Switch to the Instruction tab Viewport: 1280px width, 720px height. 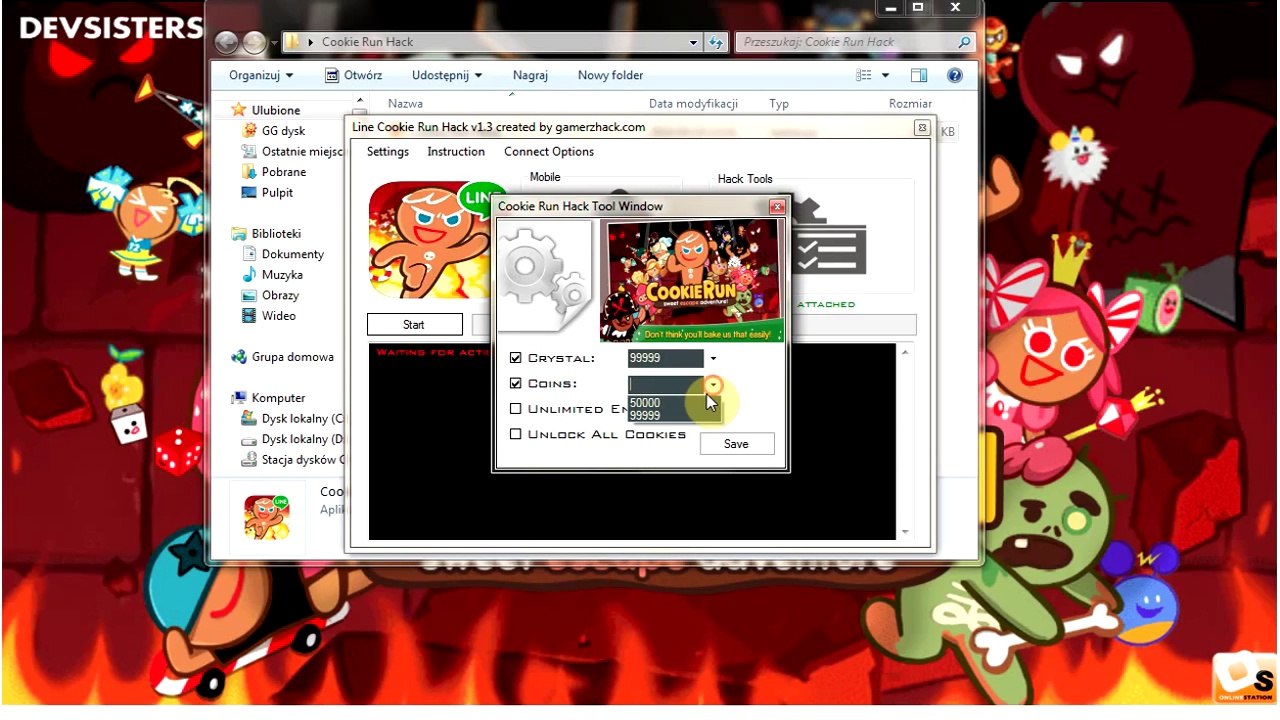point(456,151)
